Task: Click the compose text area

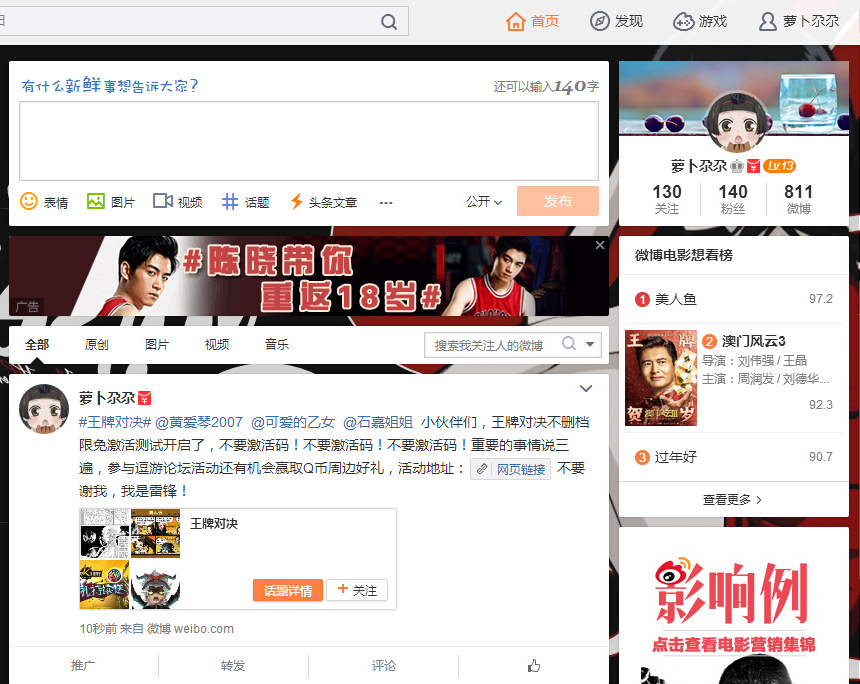Action: (x=309, y=141)
